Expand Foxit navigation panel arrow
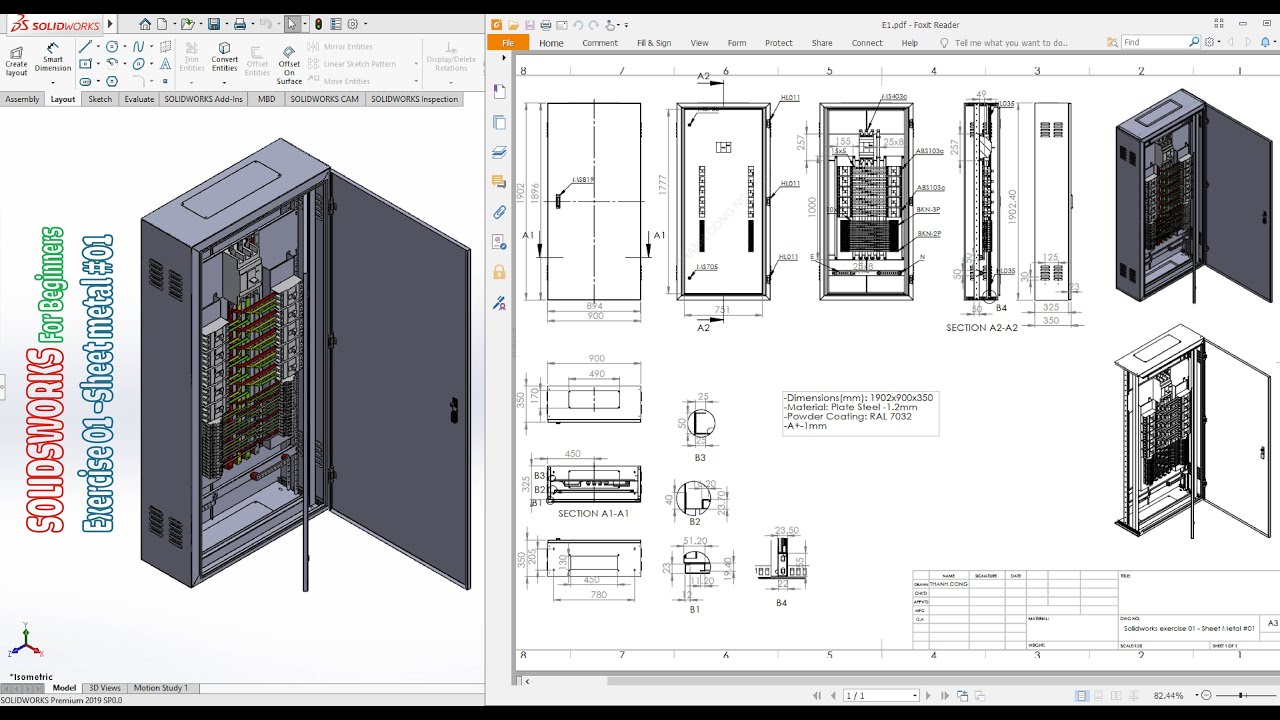Viewport: 1280px width, 720px height. click(x=505, y=58)
